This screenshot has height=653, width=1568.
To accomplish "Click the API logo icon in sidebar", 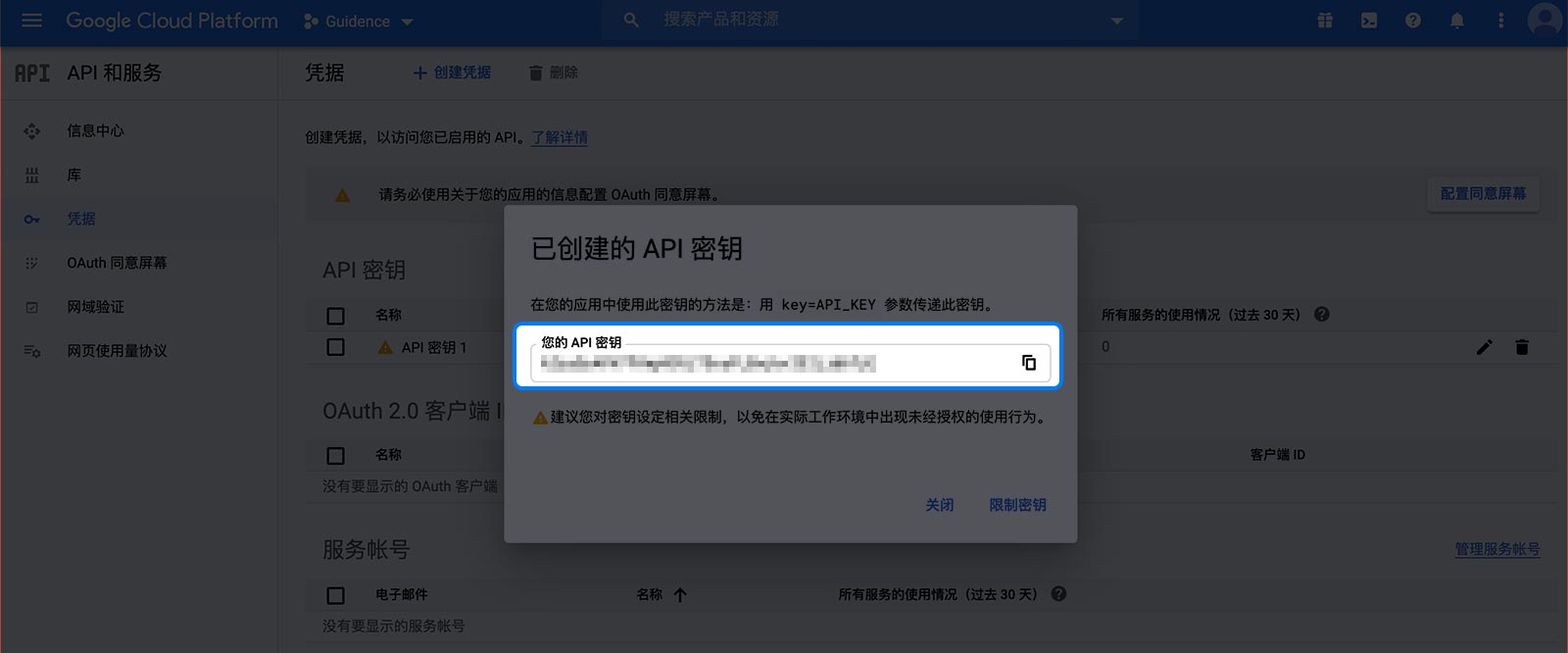I will click(32, 73).
